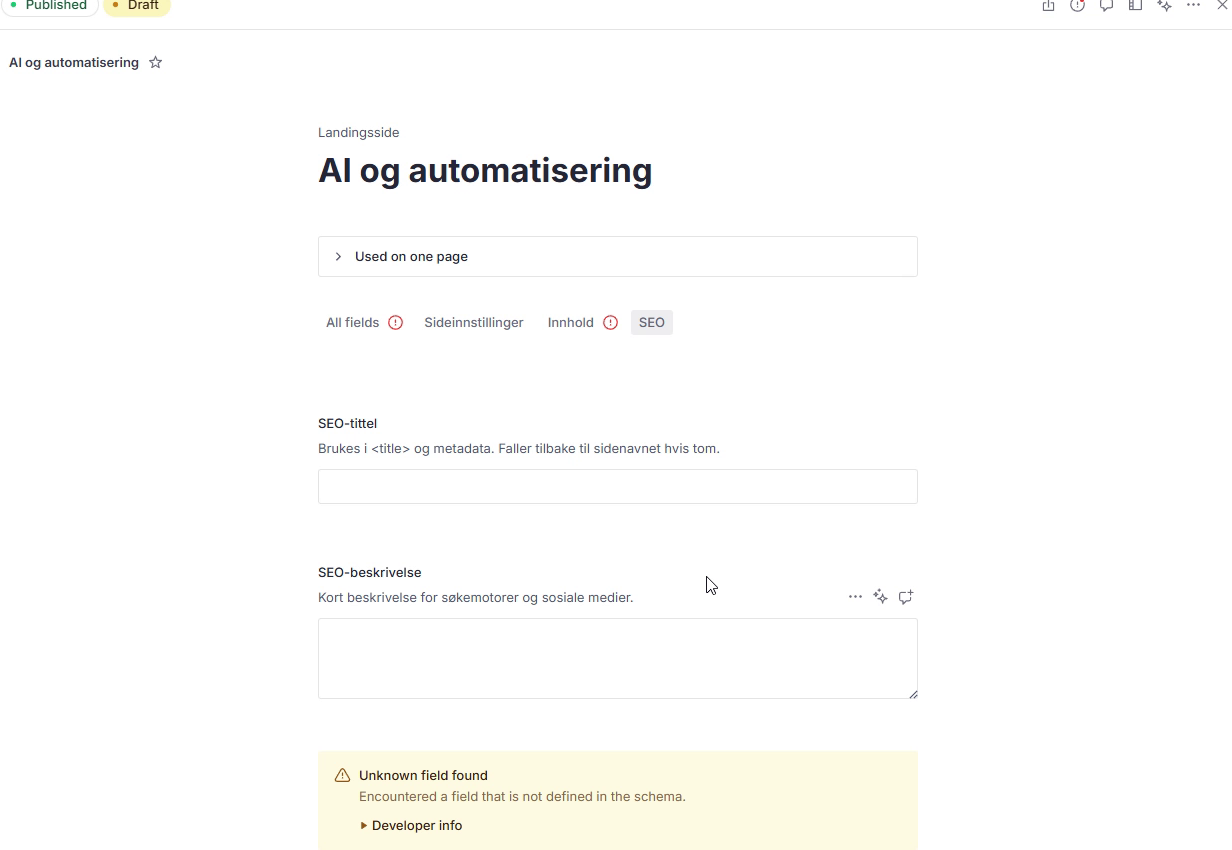Screen dimensions: 1232x850
Task: Open the SEO-beskrivelse field actions menu
Action: pyautogui.click(x=855, y=597)
